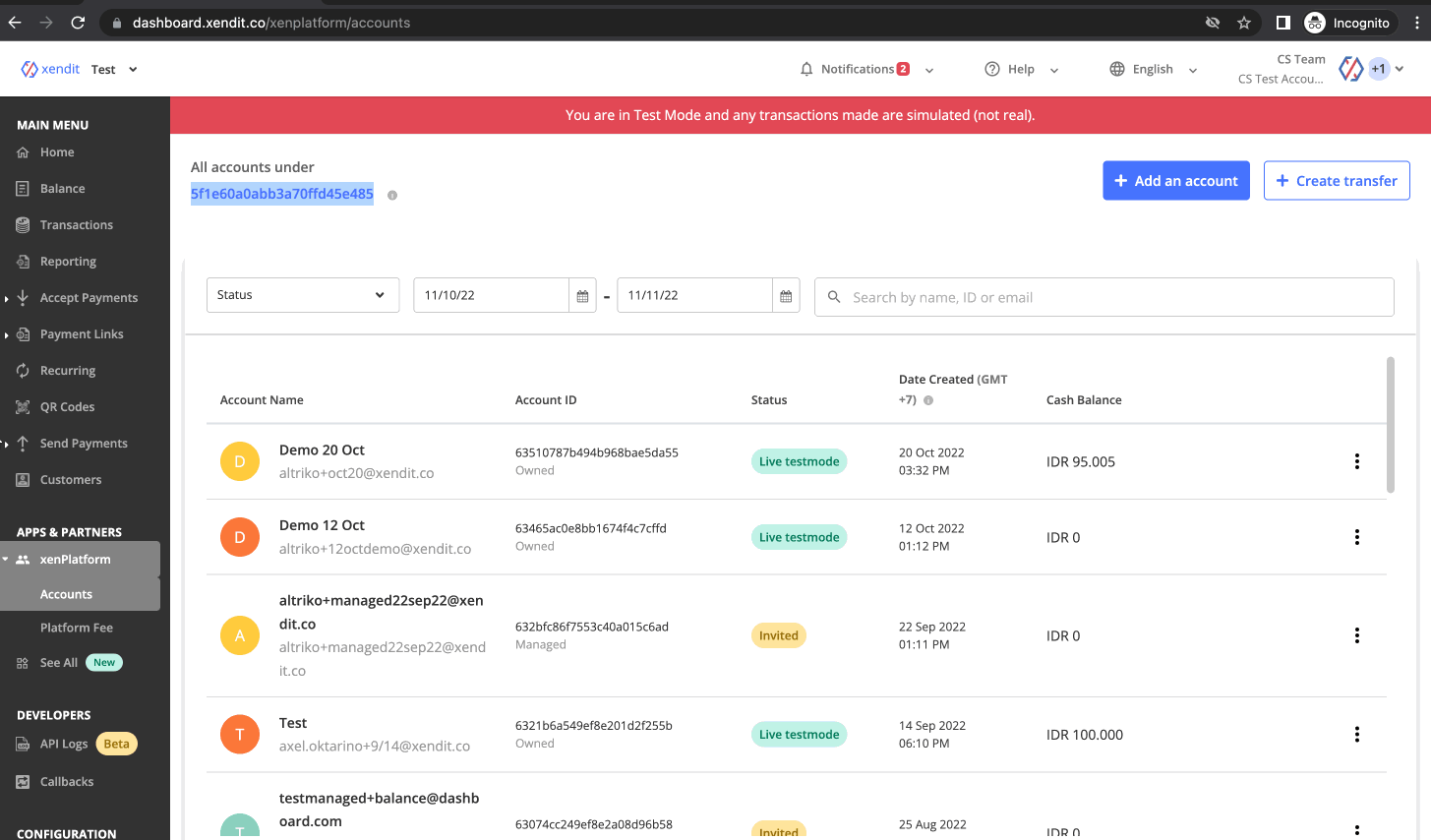1431x840 pixels.
Task: Open Transactions in the main menu
Action: click(77, 225)
